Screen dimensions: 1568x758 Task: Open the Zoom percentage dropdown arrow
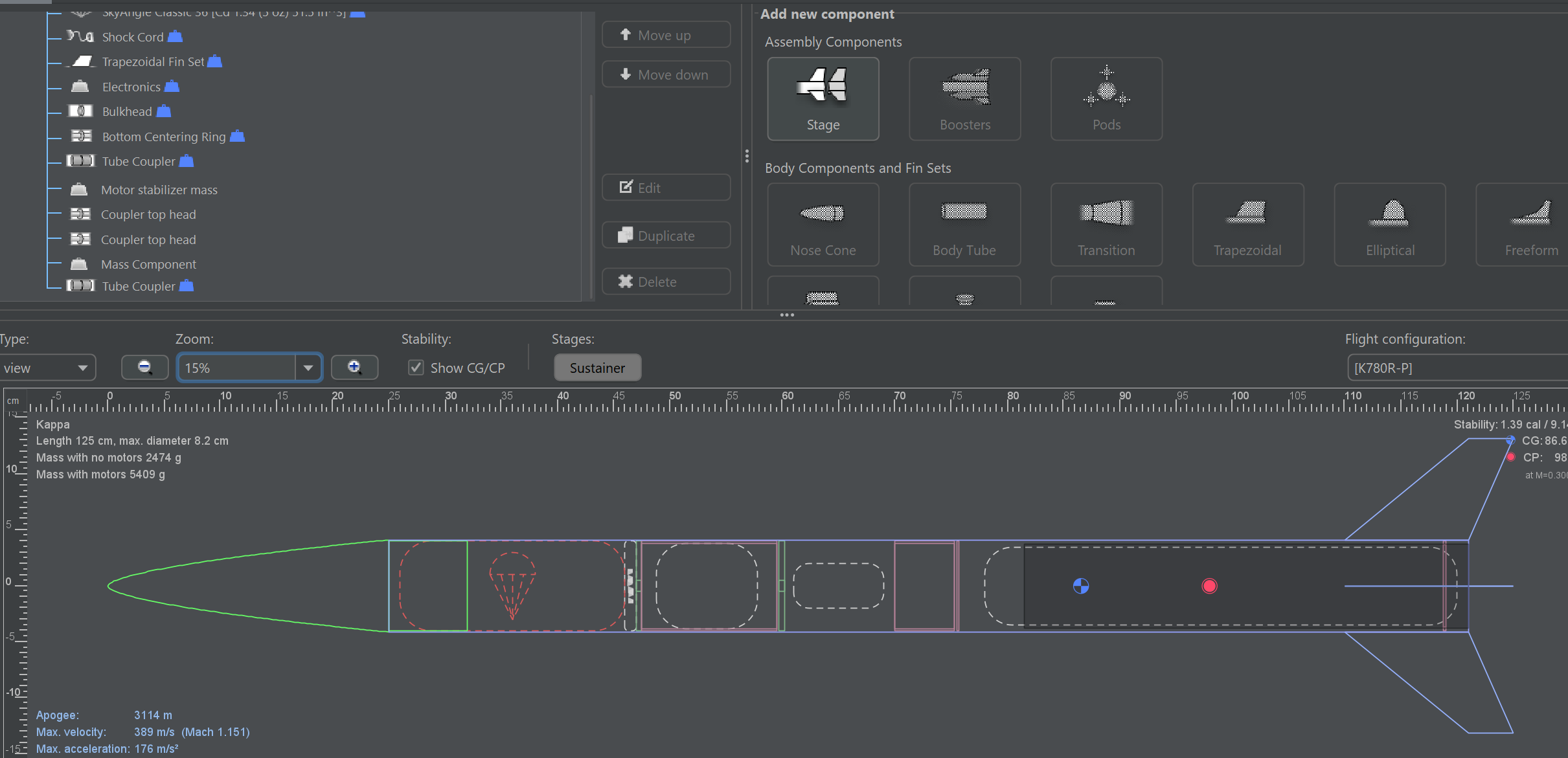point(308,368)
